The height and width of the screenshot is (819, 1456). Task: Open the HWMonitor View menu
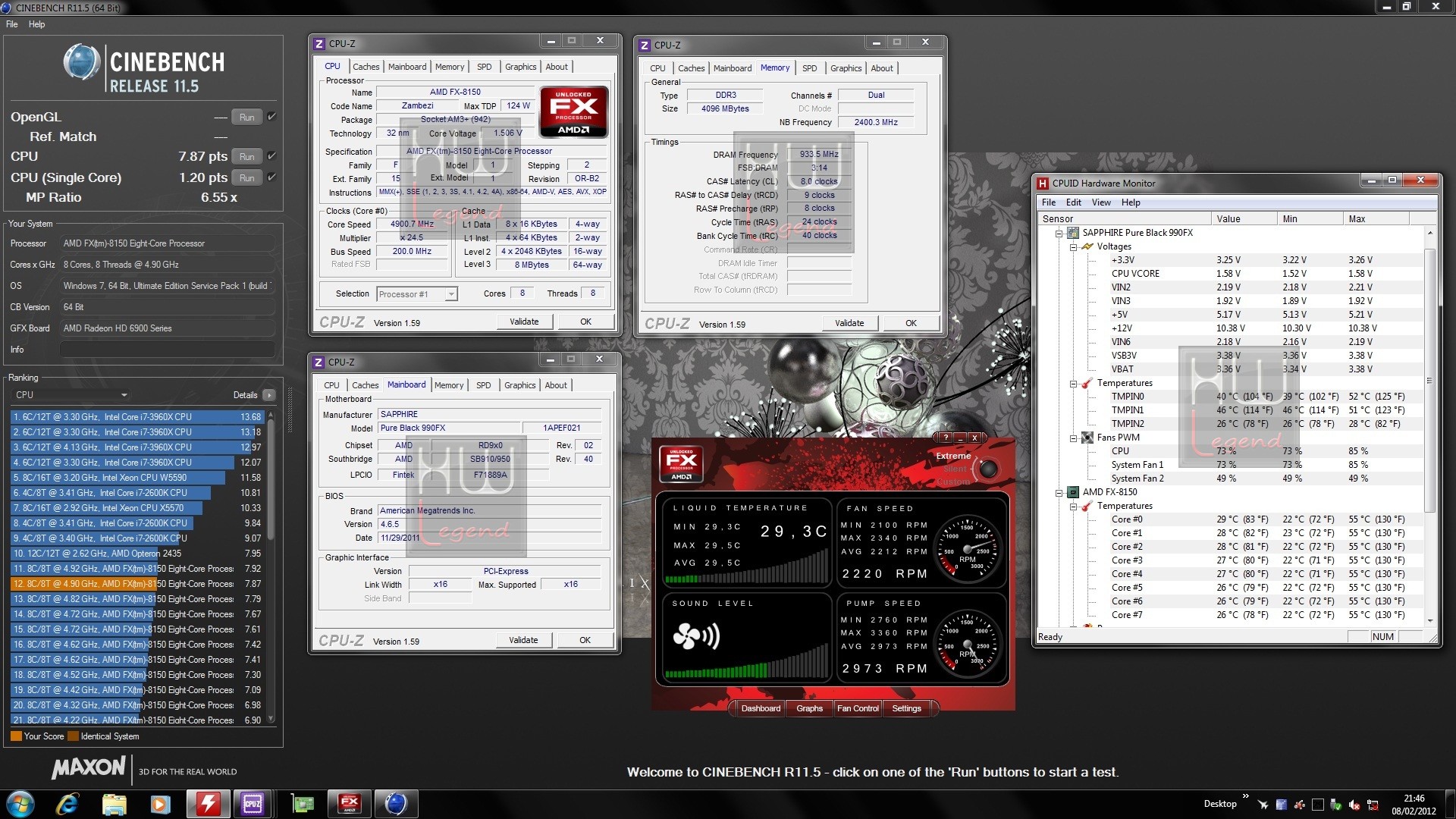click(1101, 202)
